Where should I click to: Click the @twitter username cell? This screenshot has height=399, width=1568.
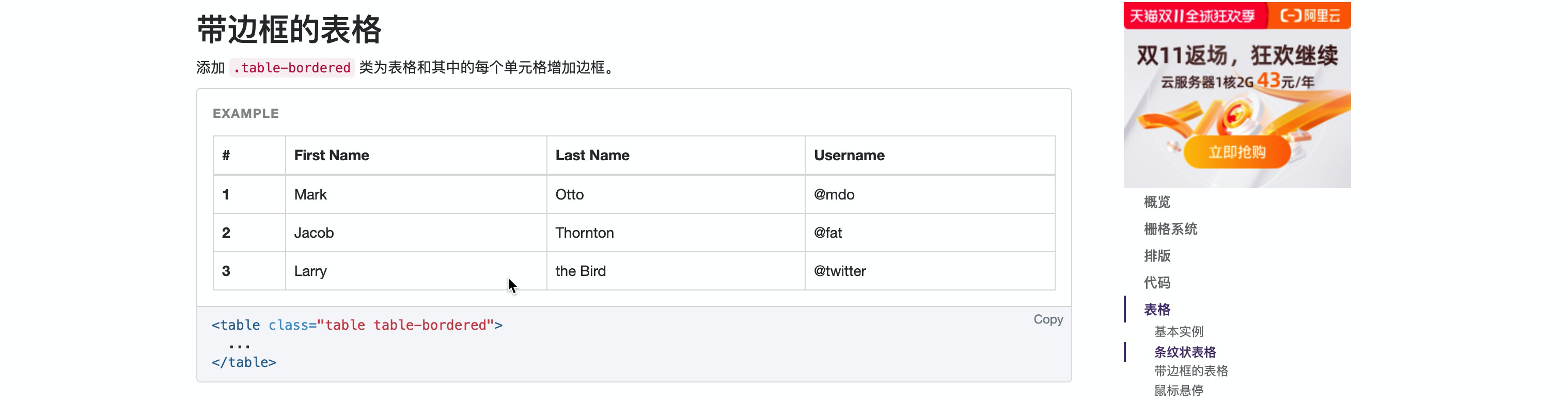coord(839,271)
